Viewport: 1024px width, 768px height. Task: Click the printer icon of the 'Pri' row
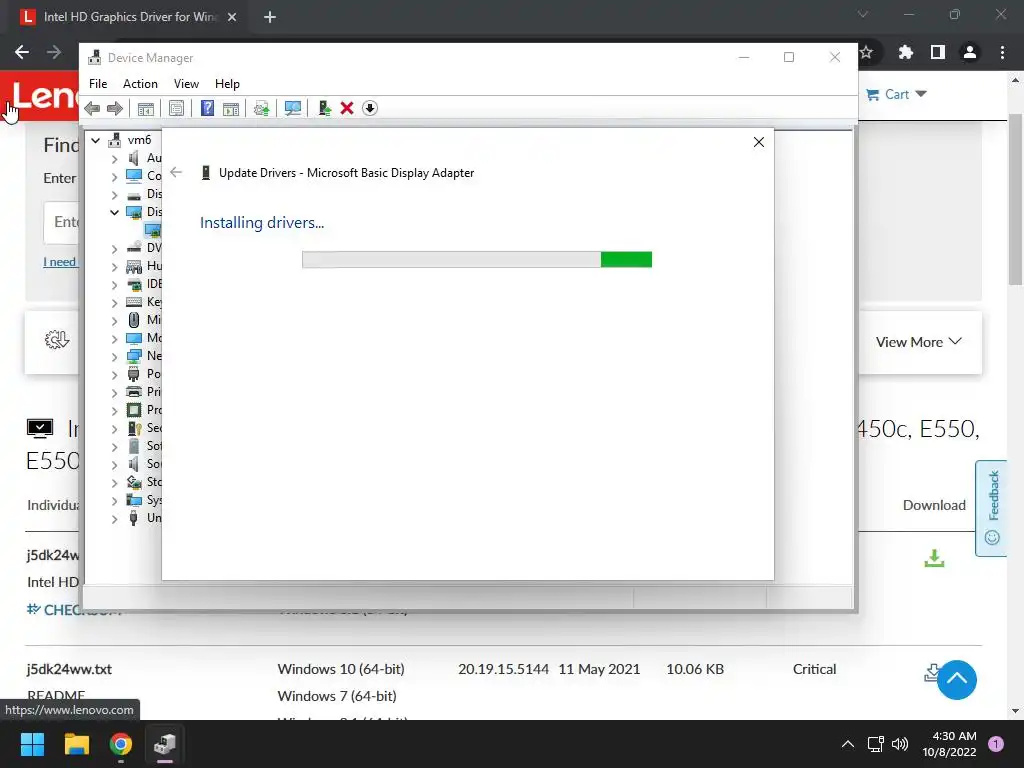(134, 392)
